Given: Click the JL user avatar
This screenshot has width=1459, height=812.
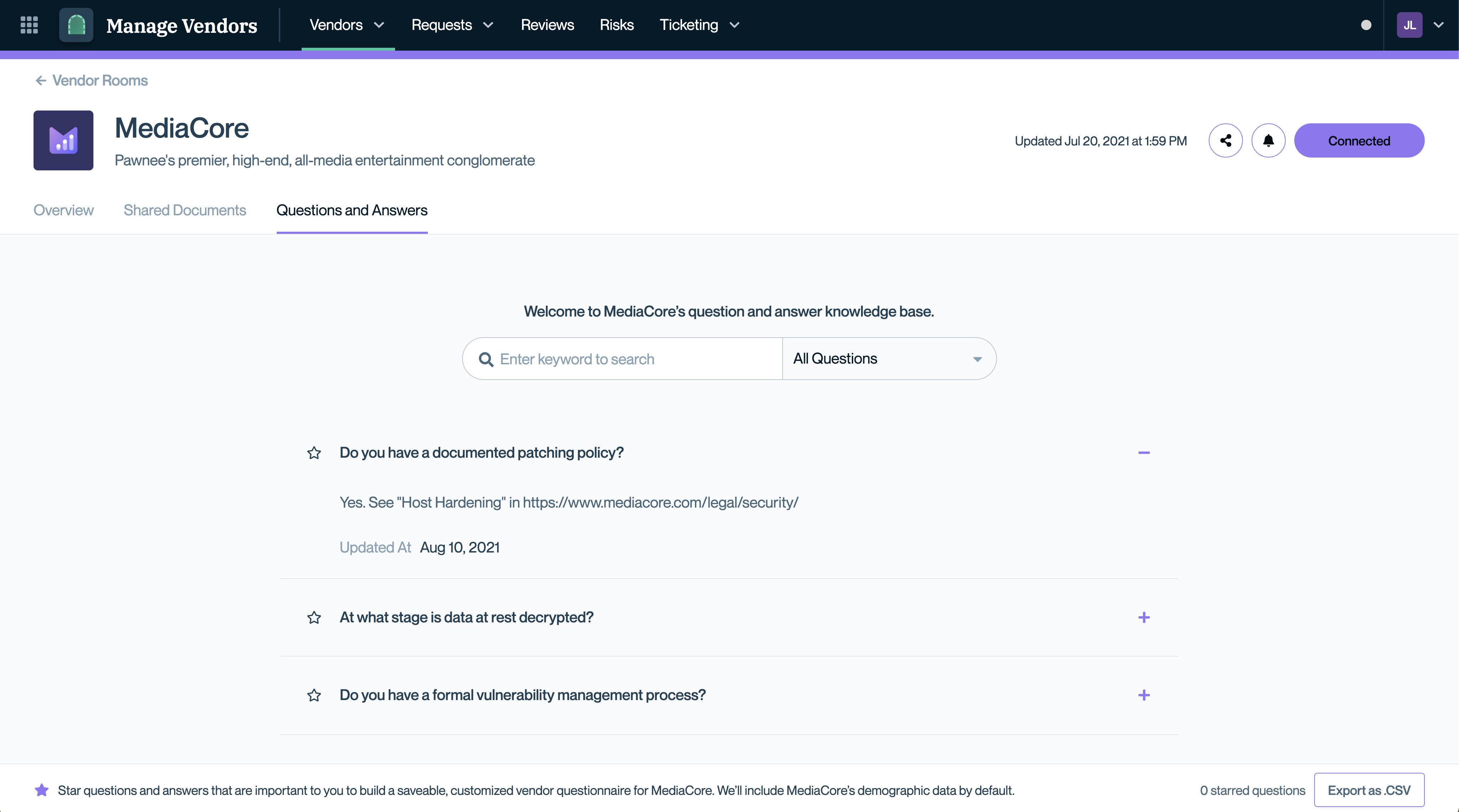Looking at the screenshot, I should [1409, 25].
